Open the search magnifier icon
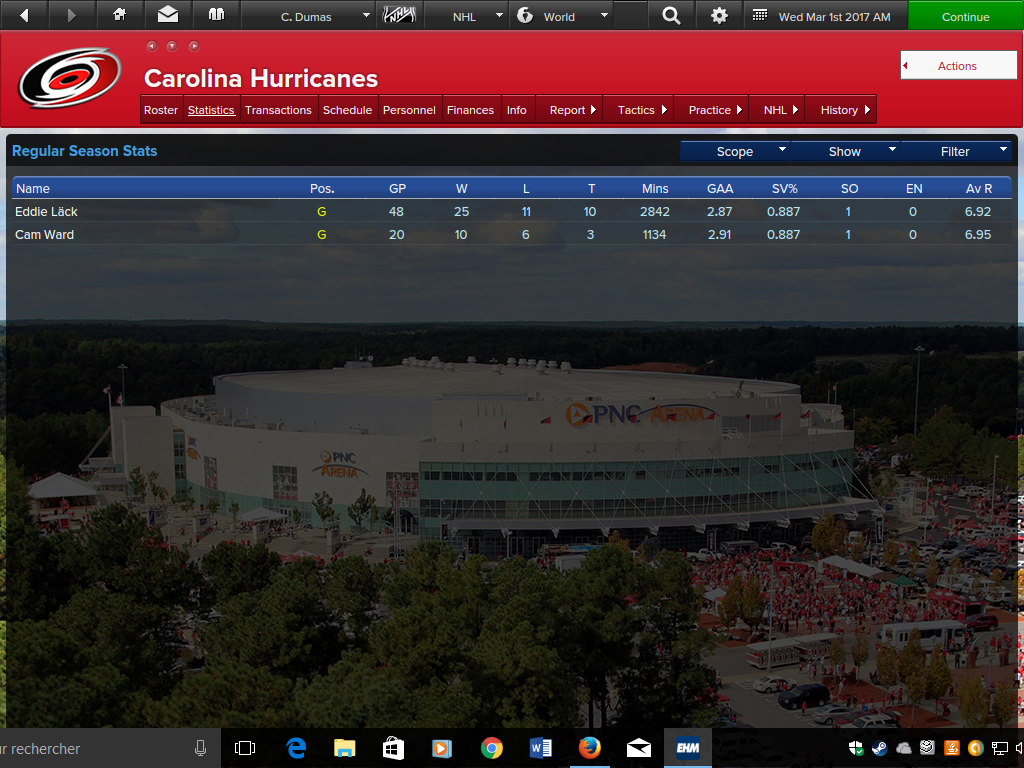This screenshot has height=768, width=1024. click(671, 15)
